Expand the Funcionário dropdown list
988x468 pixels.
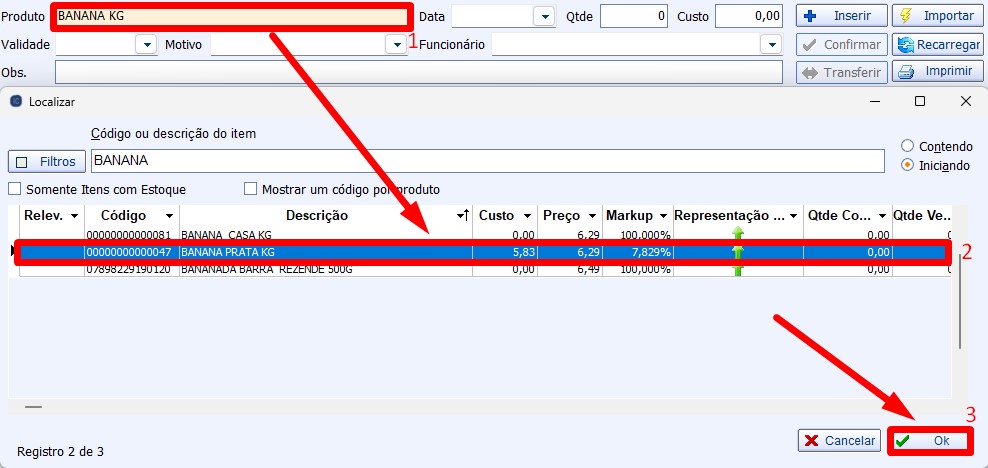pos(770,44)
